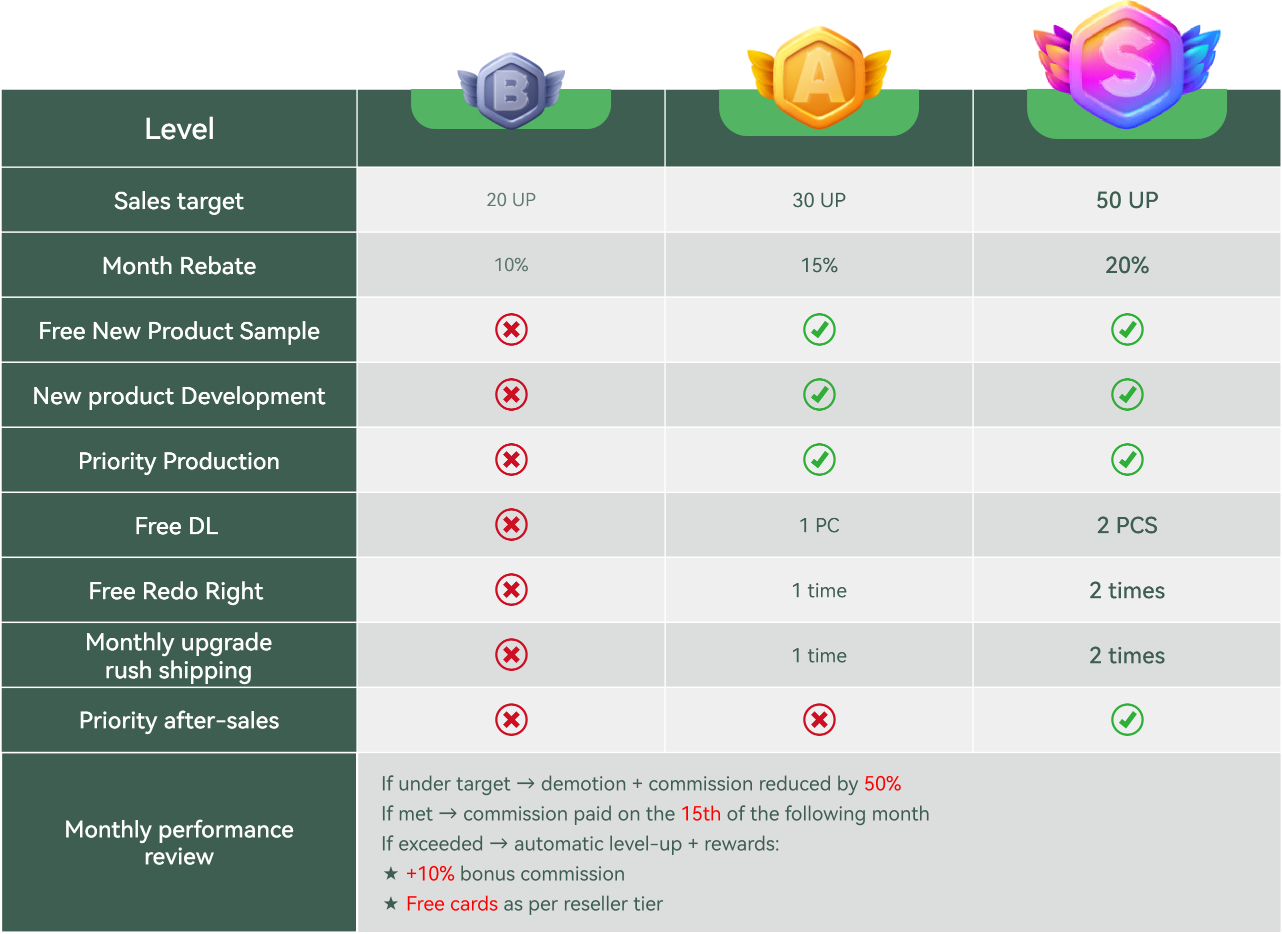
Task: Click red X for B level Free DL
Action: click(x=511, y=525)
